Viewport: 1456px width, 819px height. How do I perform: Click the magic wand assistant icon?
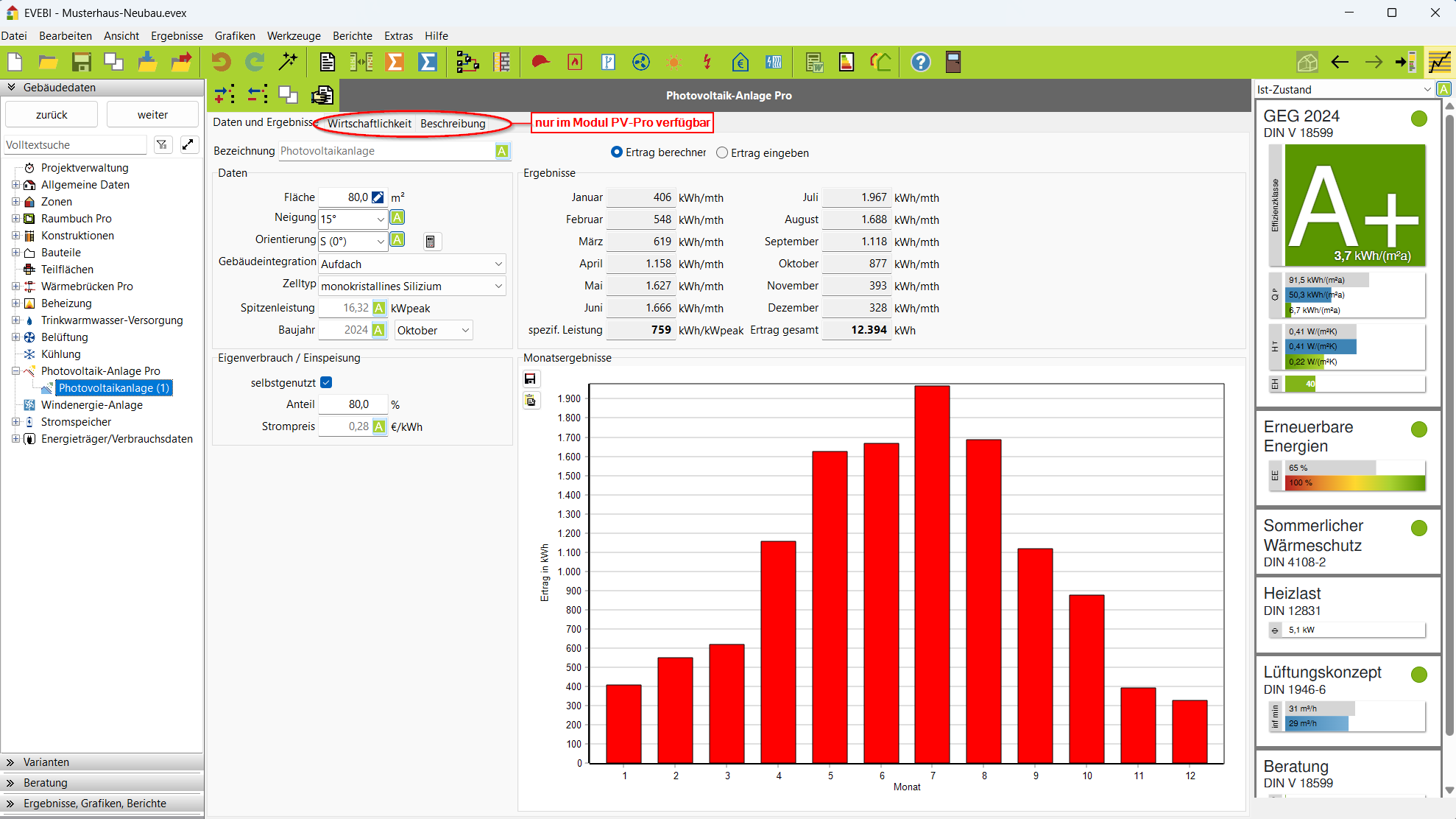tap(288, 63)
